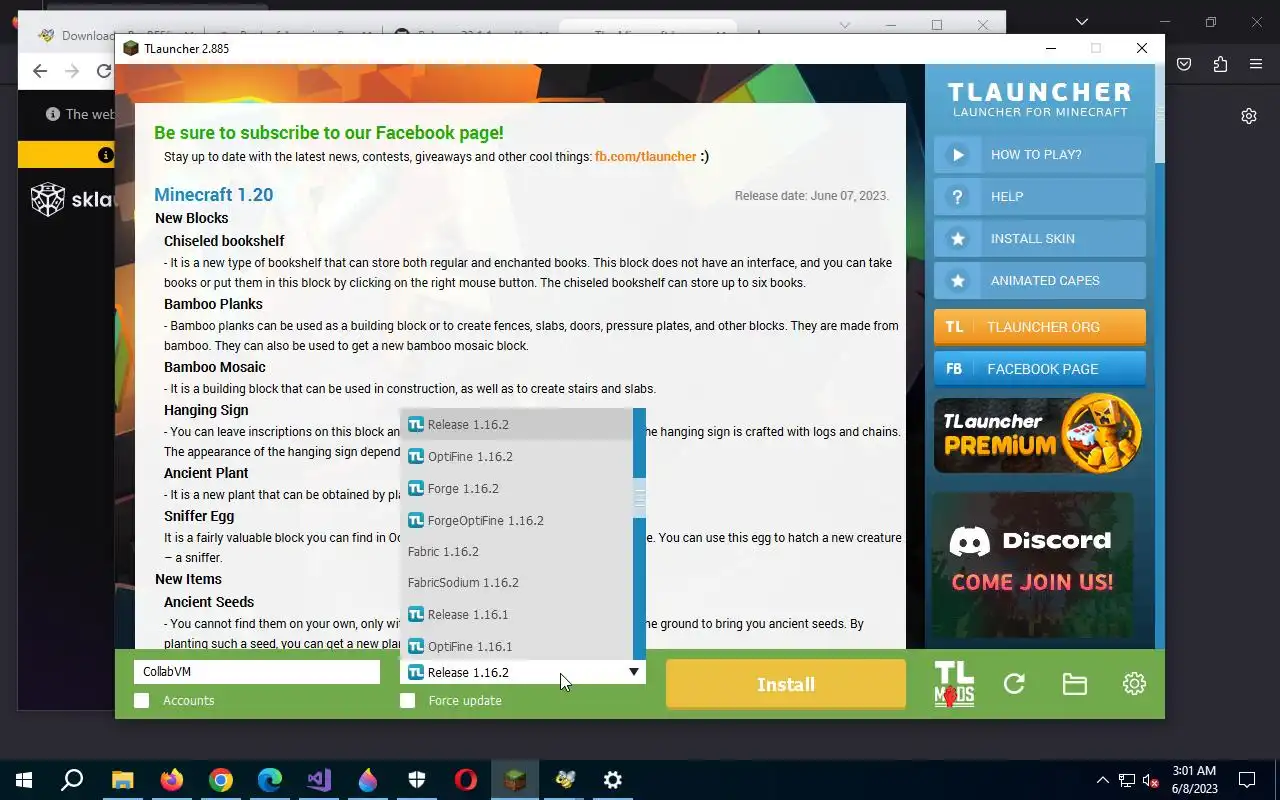Viewport: 1280px width, 800px height.
Task: Click the refresh versions icon
Action: click(1014, 684)
